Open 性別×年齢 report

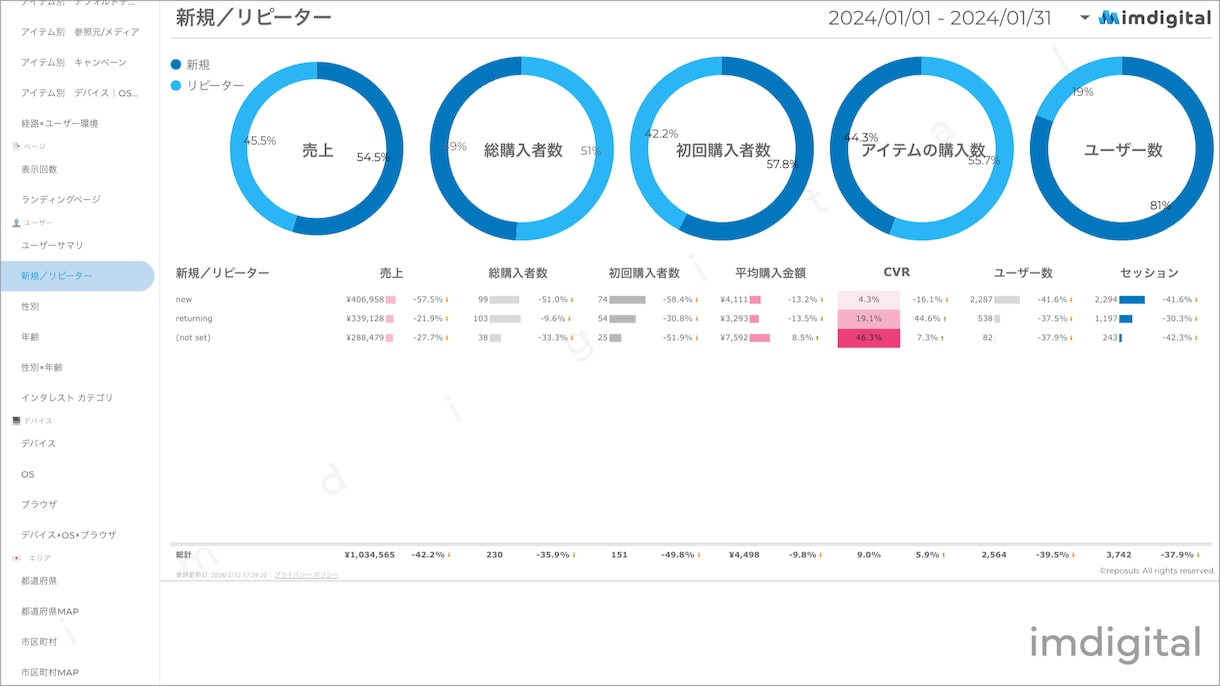tap(40, 367)
